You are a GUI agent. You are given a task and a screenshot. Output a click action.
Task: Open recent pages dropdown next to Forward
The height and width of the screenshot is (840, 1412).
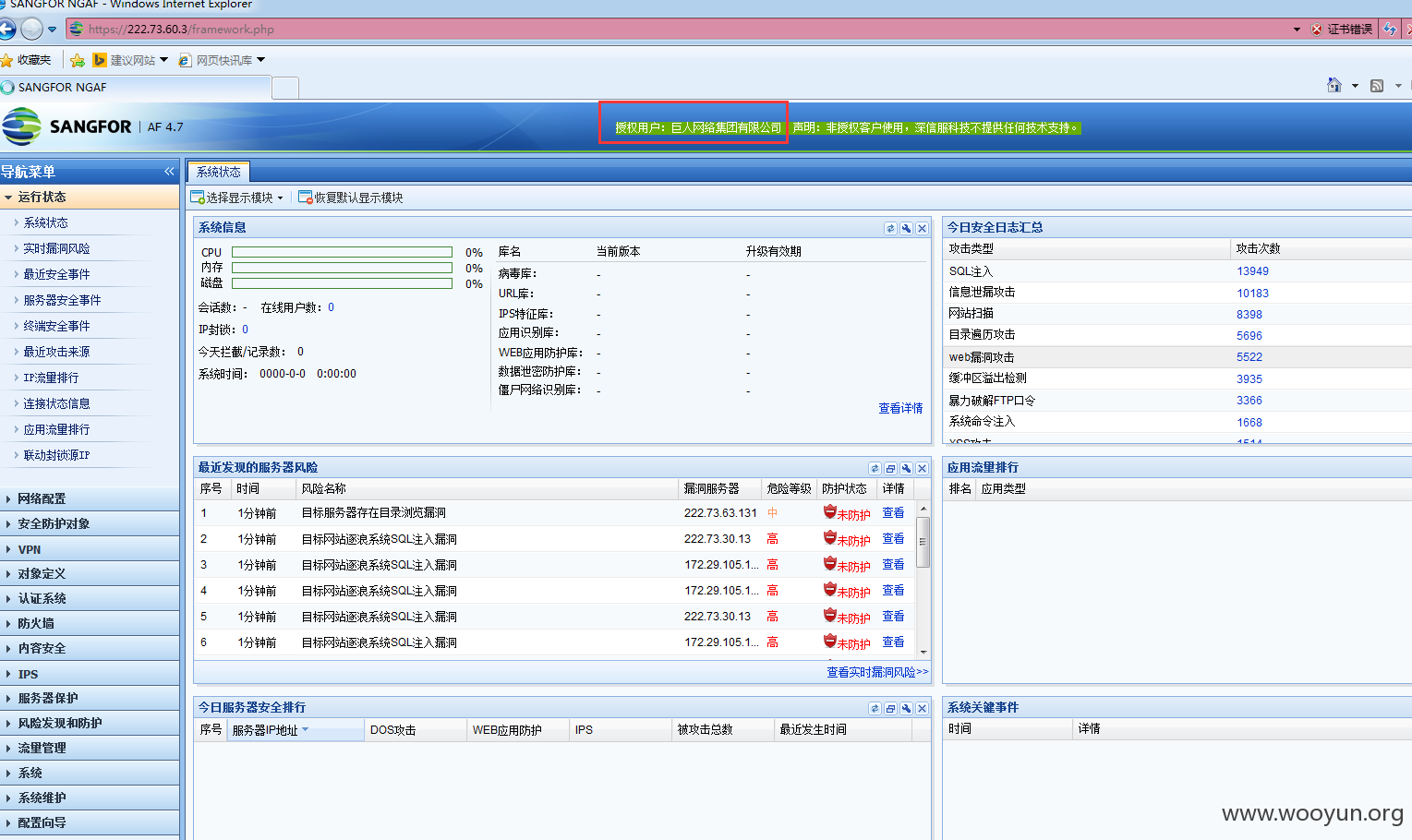coord(53,30)
